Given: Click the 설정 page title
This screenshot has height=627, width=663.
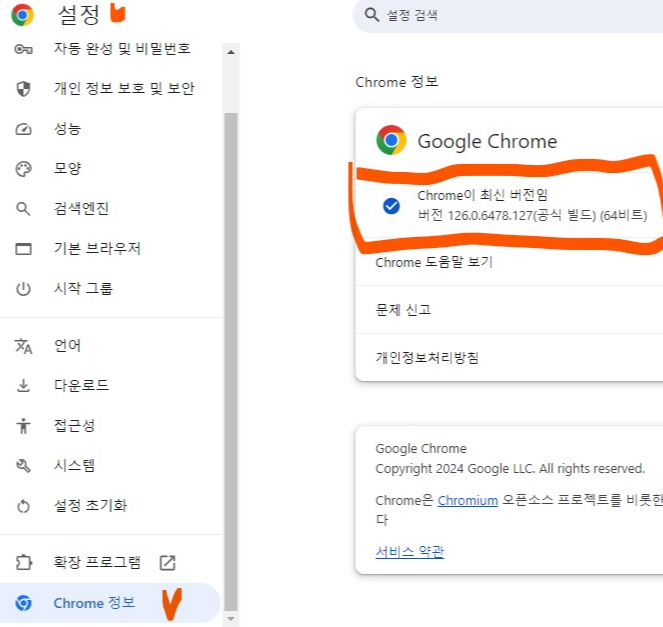Looking at the screenshot, I should pyautogui.click(x=79, y=15).
